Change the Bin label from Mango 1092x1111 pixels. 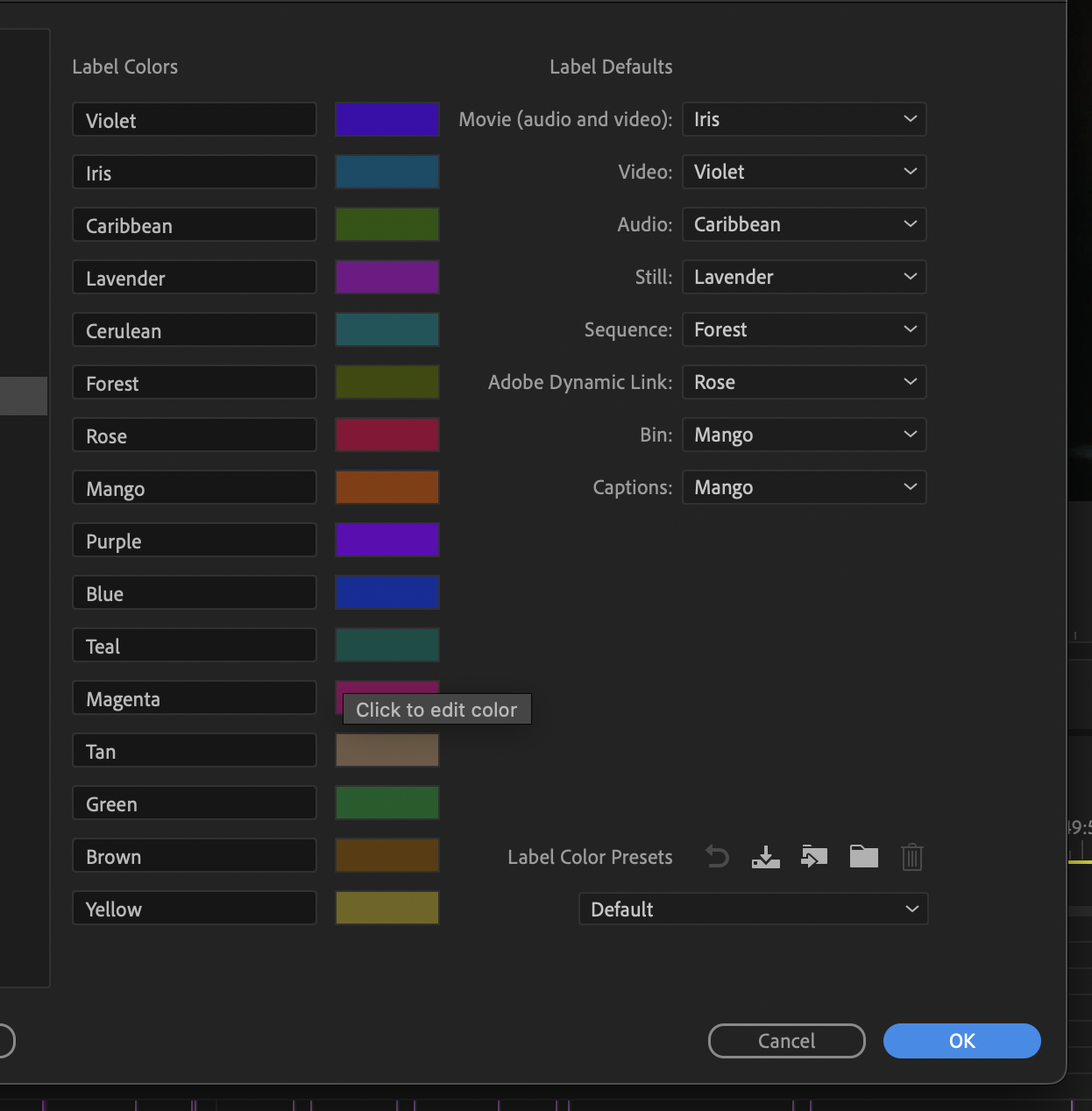pos(804,435)
